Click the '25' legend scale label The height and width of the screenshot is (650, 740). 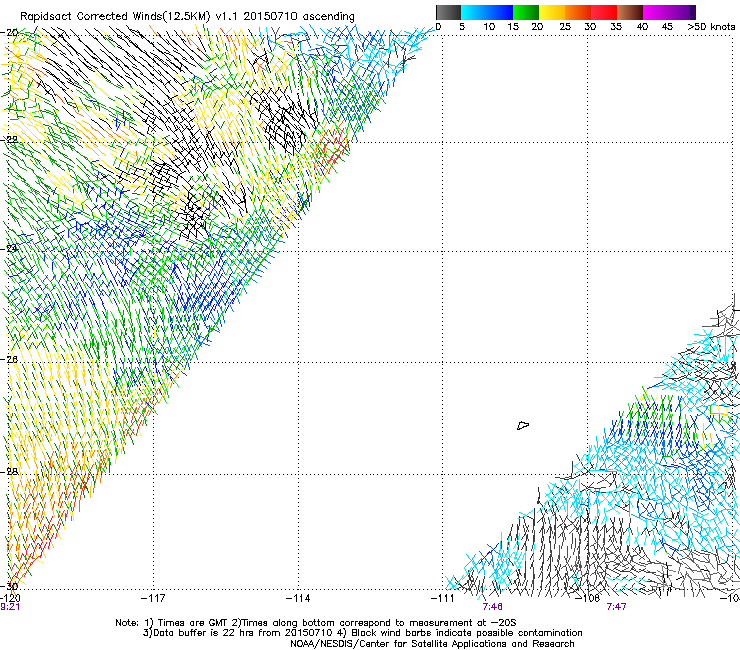pos(565,26)
